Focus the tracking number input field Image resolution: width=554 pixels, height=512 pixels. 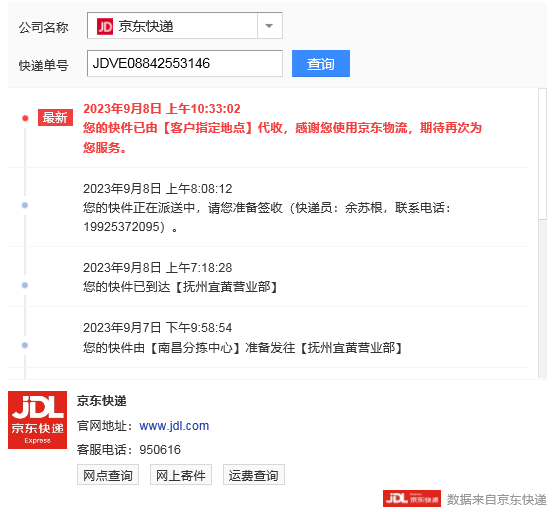click(x=185, y=64)
